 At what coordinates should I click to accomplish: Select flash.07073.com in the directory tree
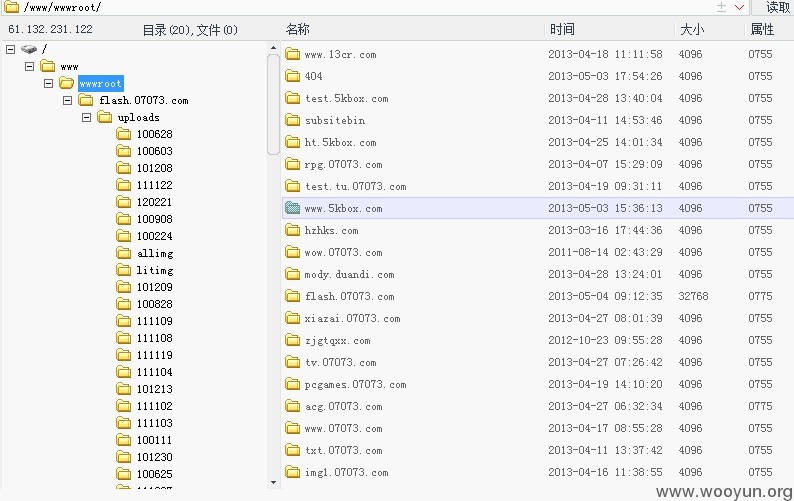coord(144,100)
